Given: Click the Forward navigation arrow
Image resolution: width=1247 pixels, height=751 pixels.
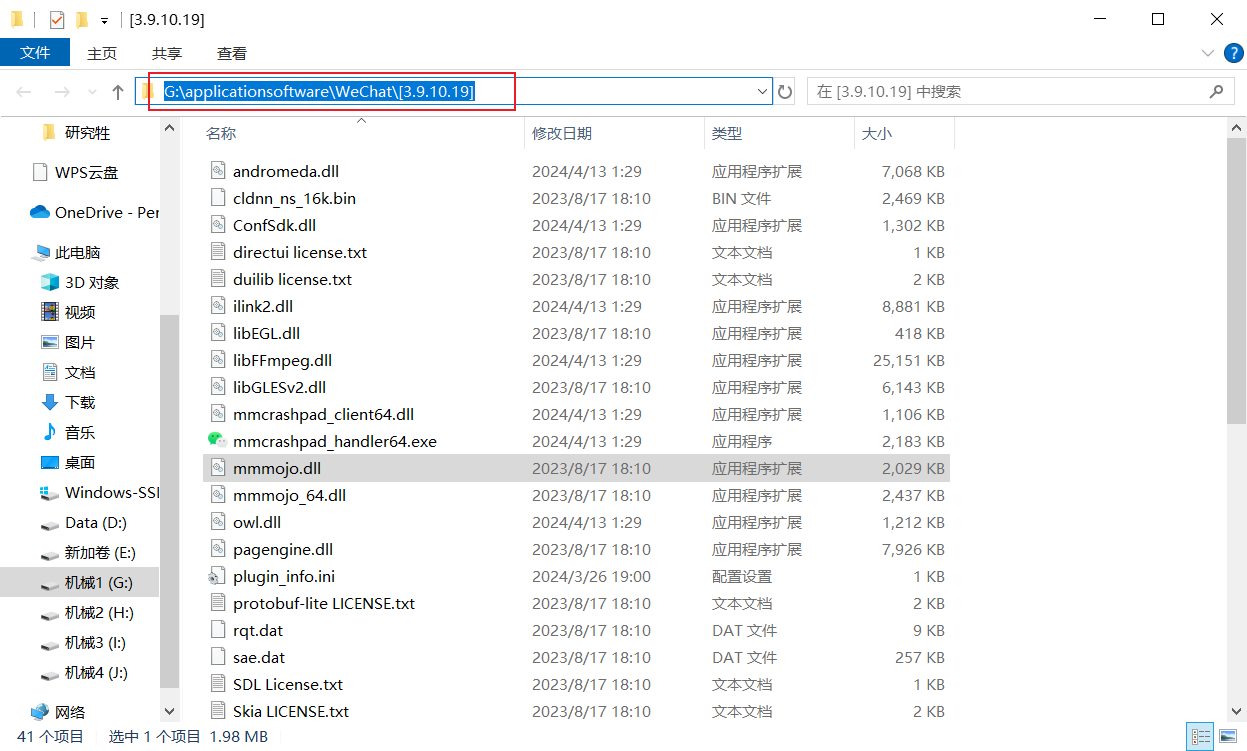Looking at the screenshot, I should click(x=61, y=92).
